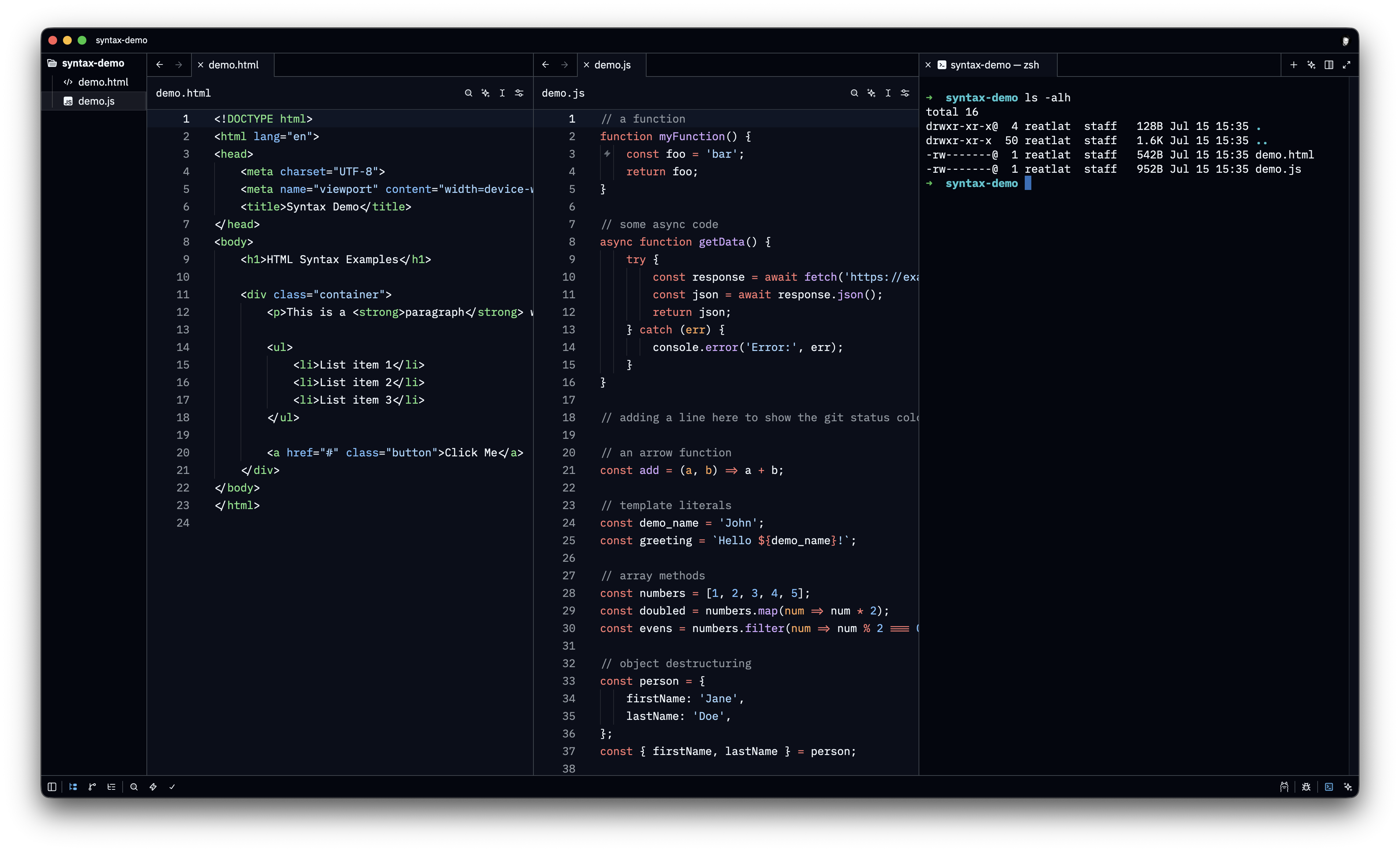The image size is (1400, 852).
Task: Open the AI assistant sparkle icon in status bar
Action: (1348, 787)
